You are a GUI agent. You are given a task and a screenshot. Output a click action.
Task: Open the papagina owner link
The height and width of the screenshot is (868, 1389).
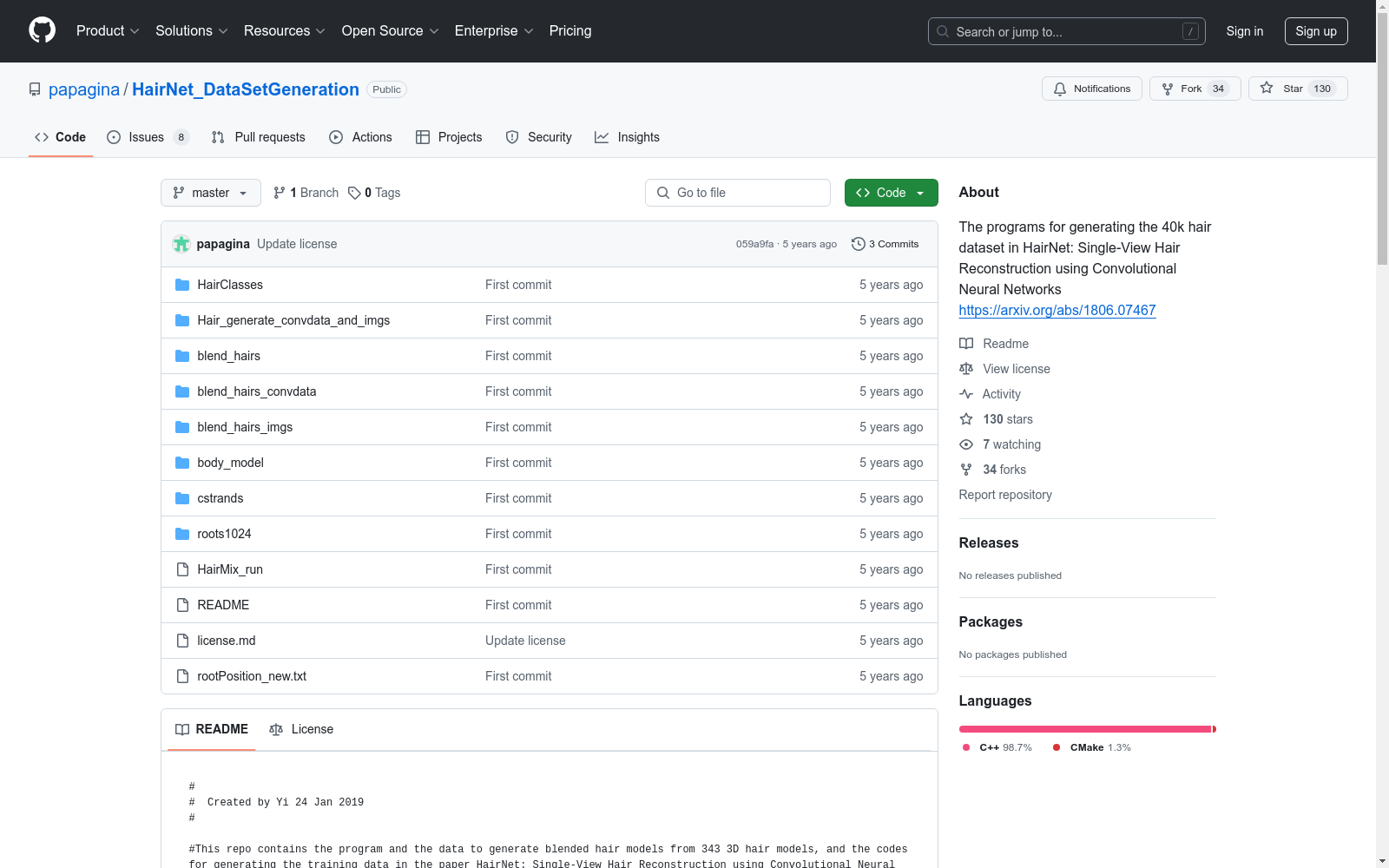84,89
